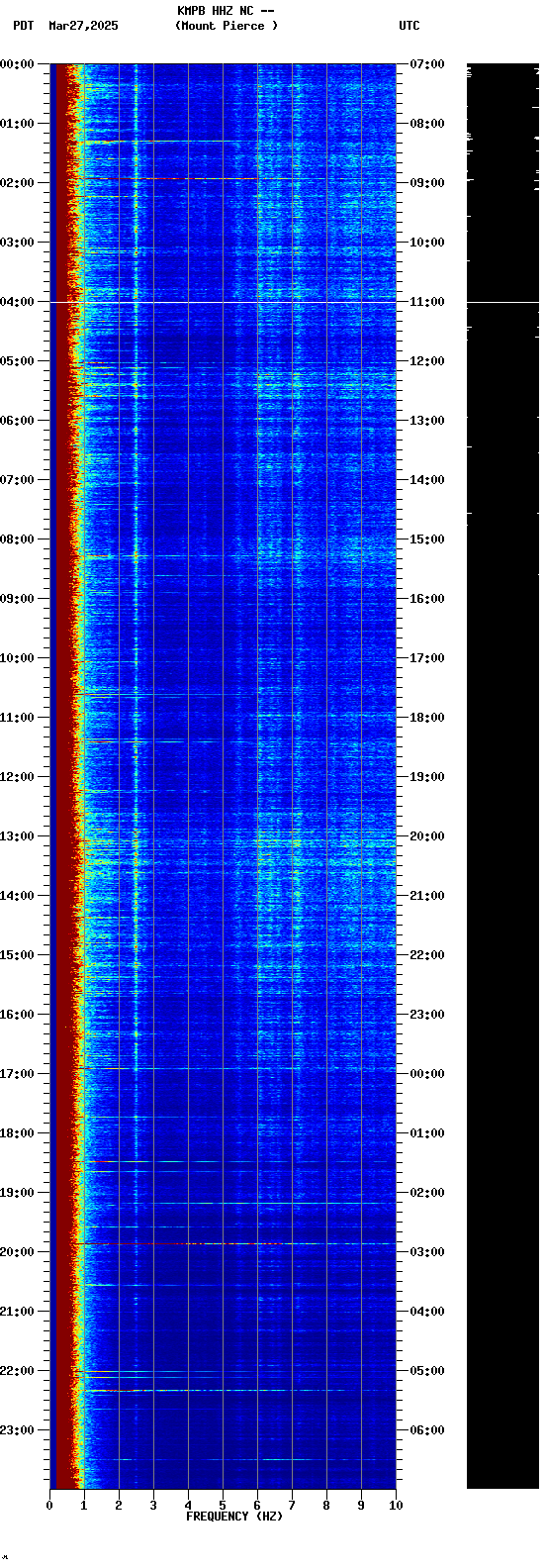Click the UTC '07:00' time label
This screenshot has height=1568, width=546.
427,64
